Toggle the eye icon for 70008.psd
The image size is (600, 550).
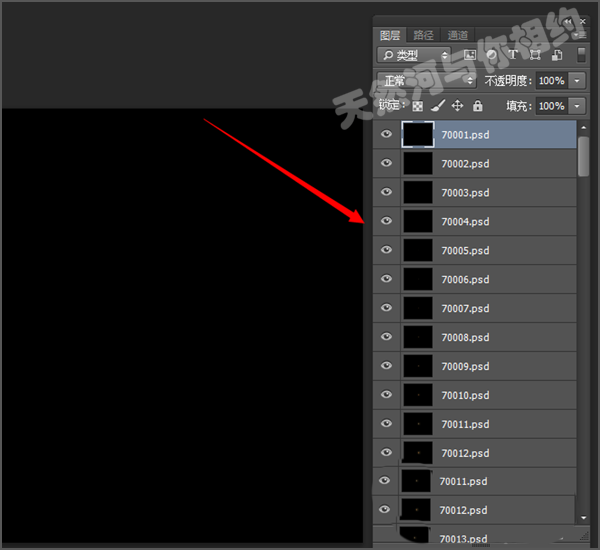pyautogui.click(x=386, y=336)
